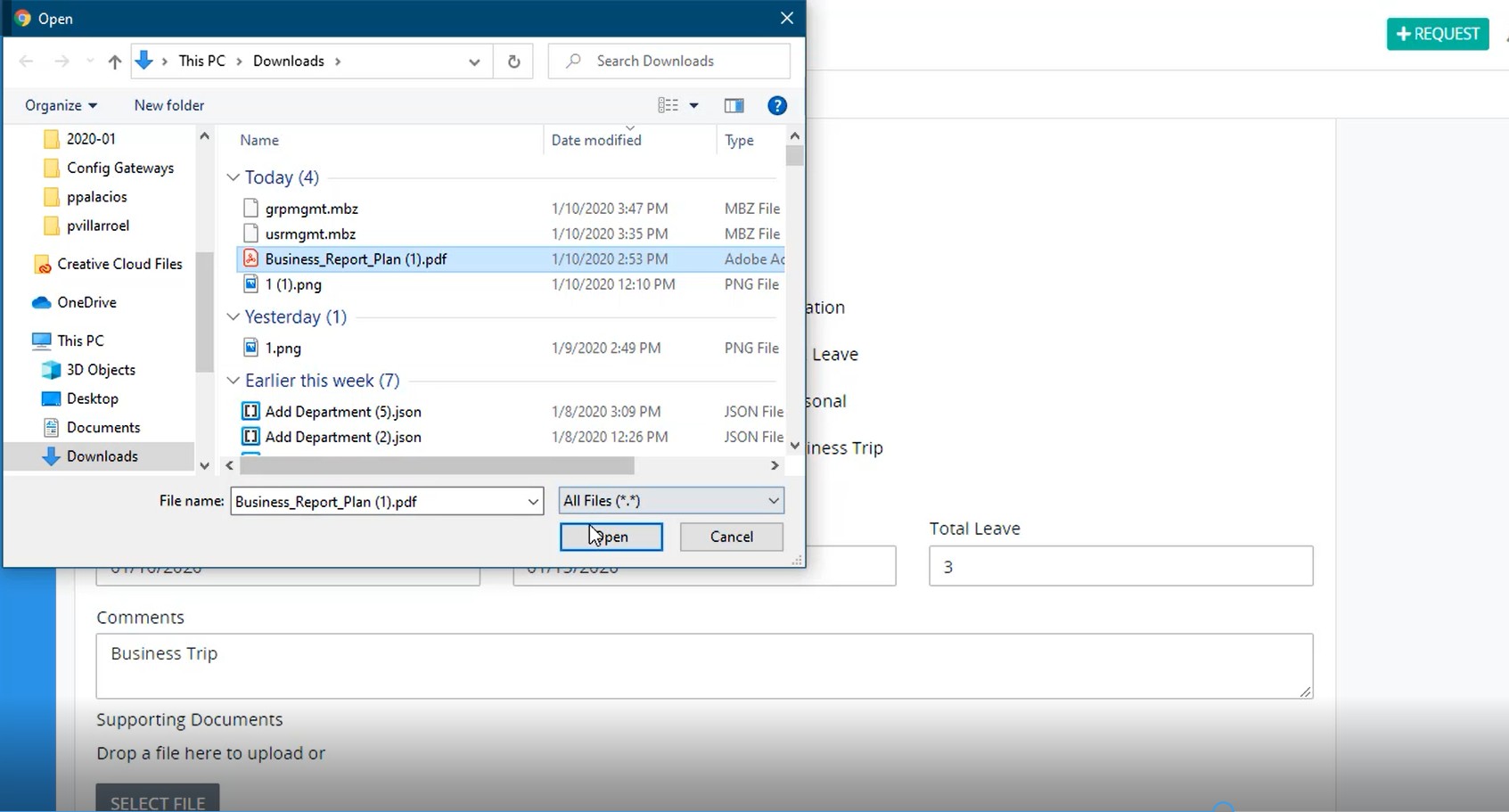The image size is (1509, 812).
Task: Open the Organize menu
Action: pos(59,105)
